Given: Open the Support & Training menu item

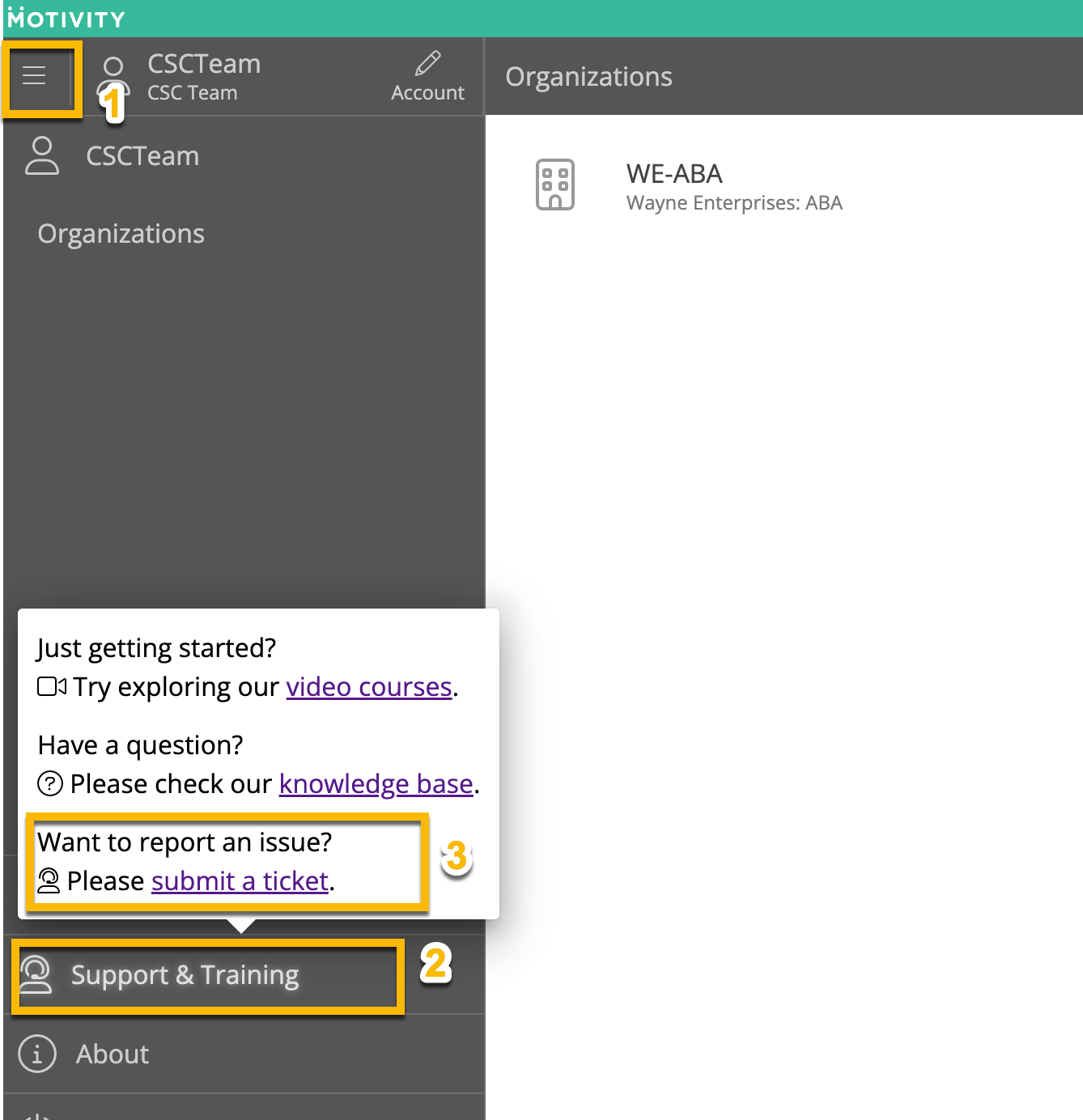Looking at the screenshot, I should click(x=185, y=975).
